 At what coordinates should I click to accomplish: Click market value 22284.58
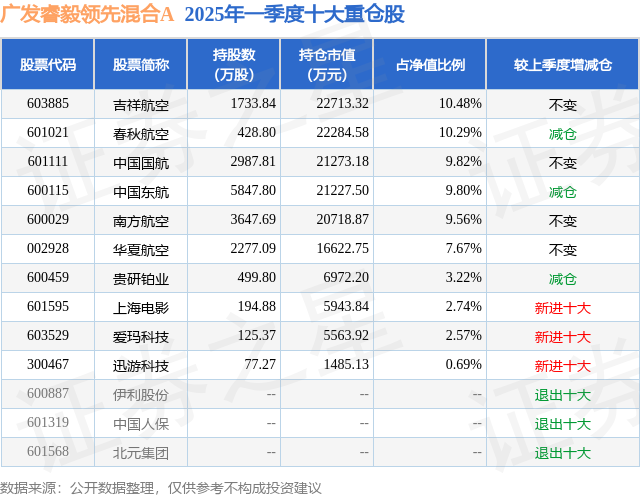point(342,133)
